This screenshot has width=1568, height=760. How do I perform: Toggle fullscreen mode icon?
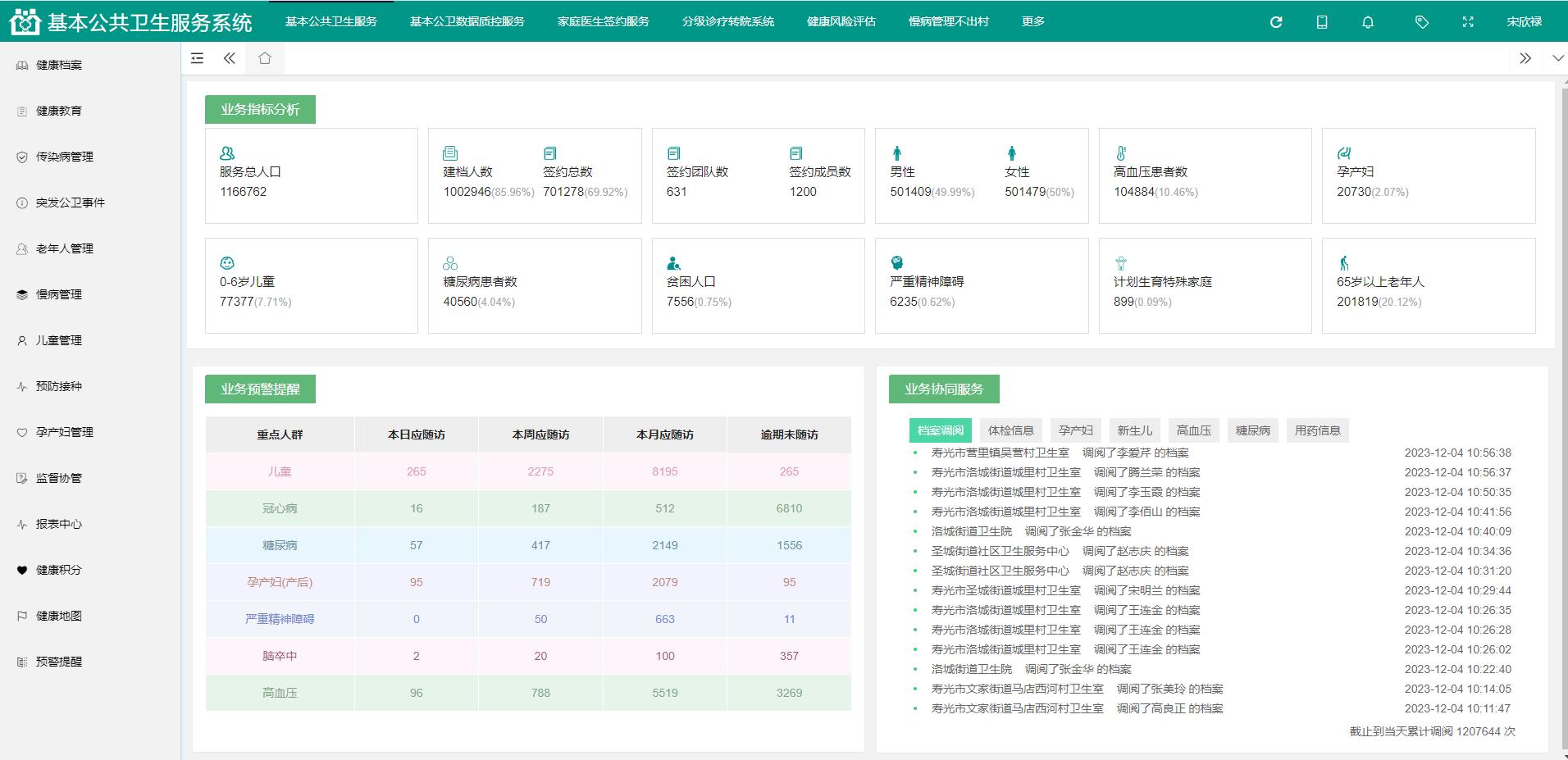[1467, 22]
